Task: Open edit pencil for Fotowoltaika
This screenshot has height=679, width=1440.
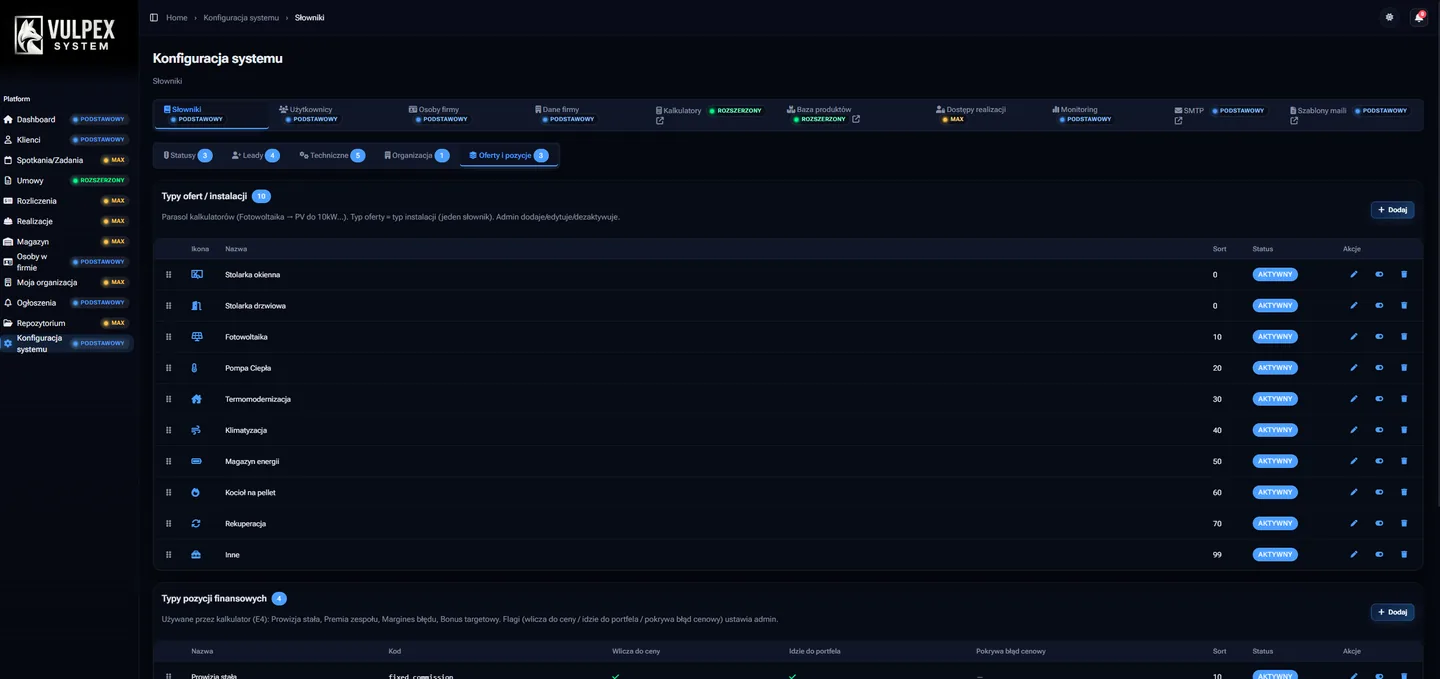Action: (1354, 336)
